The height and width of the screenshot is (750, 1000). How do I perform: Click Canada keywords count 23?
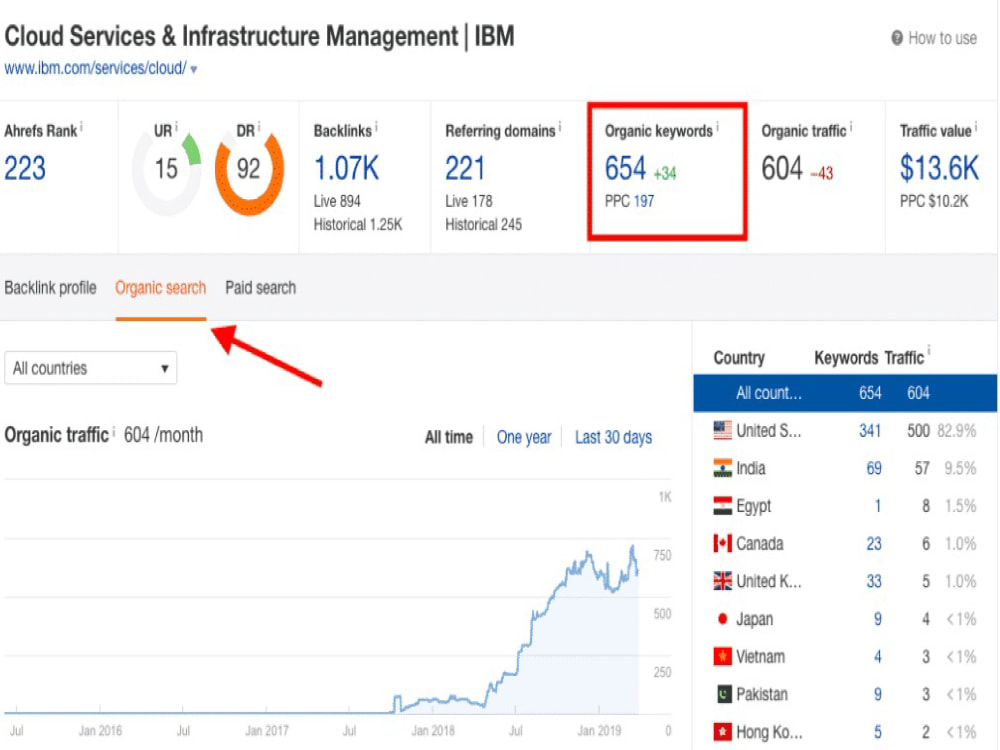(x=874, y=544)
